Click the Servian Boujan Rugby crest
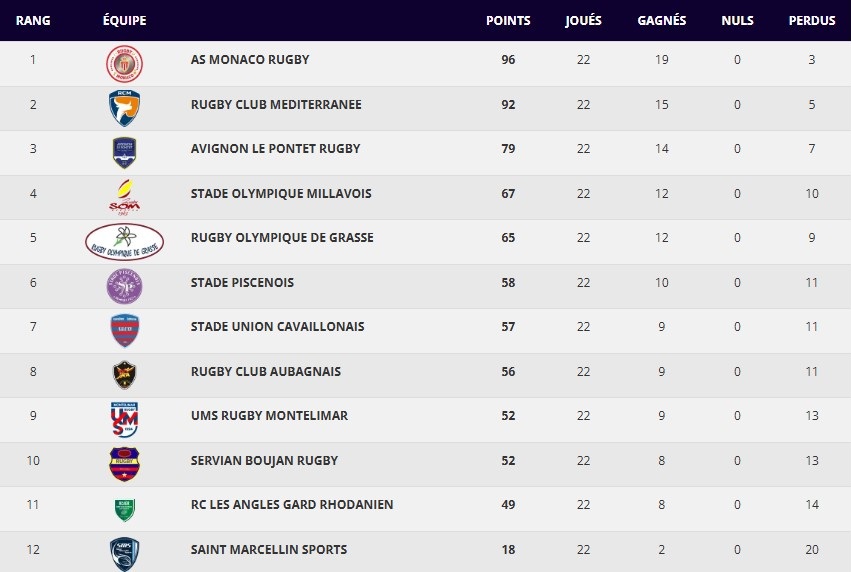The height and width of the screenshot is (572, 851). pyautogui.click(x=124, y=463)
